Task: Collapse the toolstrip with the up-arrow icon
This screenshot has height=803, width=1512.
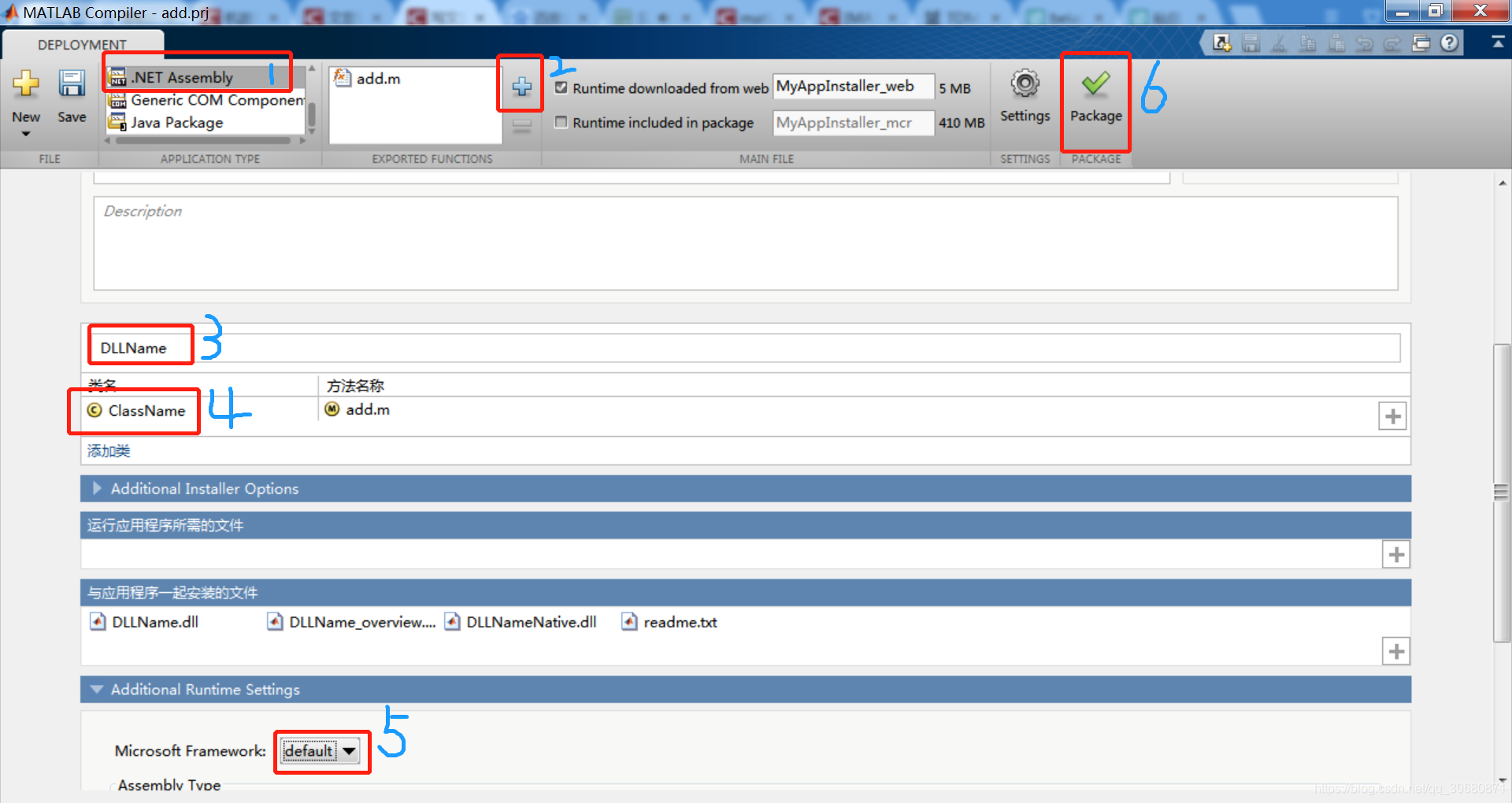Action: (1497, 43)
